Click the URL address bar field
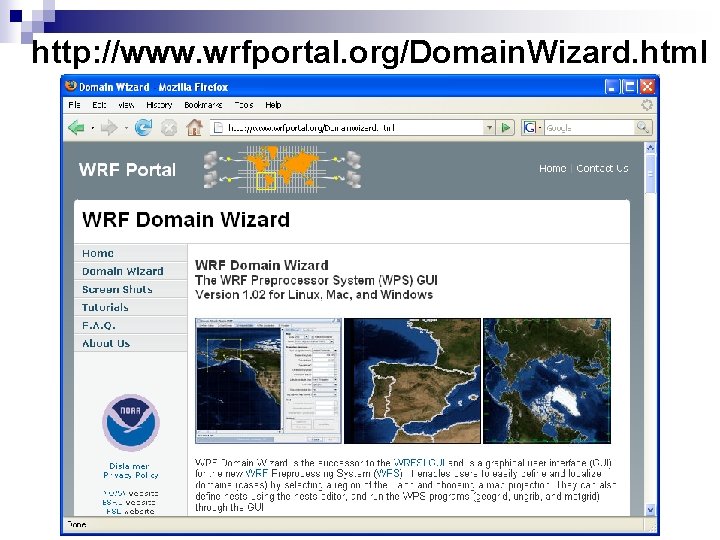The image size is (720, 540). [354, 127]
